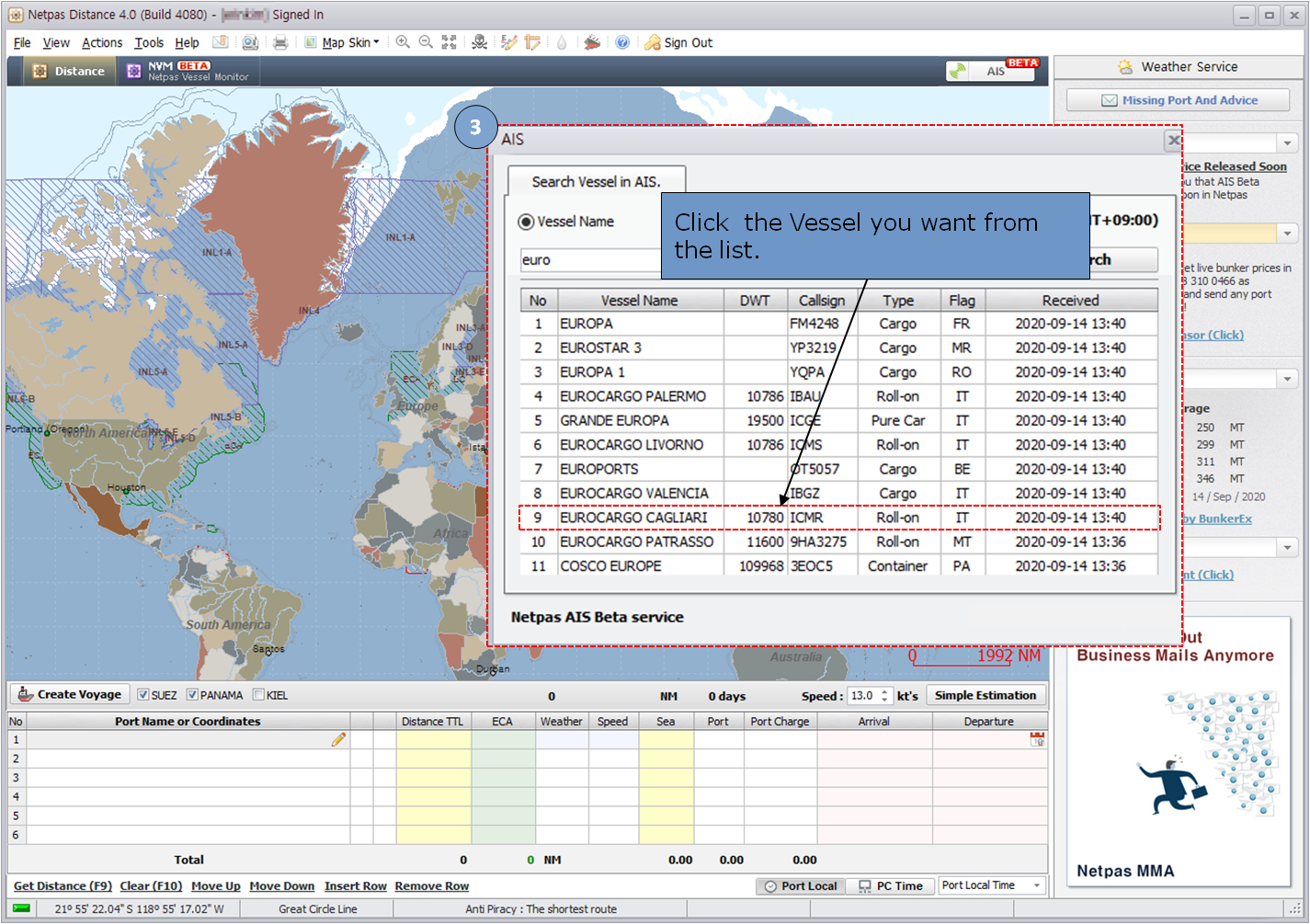Click the fit-to-screen arrows toolbar icon

click(449, 42)
